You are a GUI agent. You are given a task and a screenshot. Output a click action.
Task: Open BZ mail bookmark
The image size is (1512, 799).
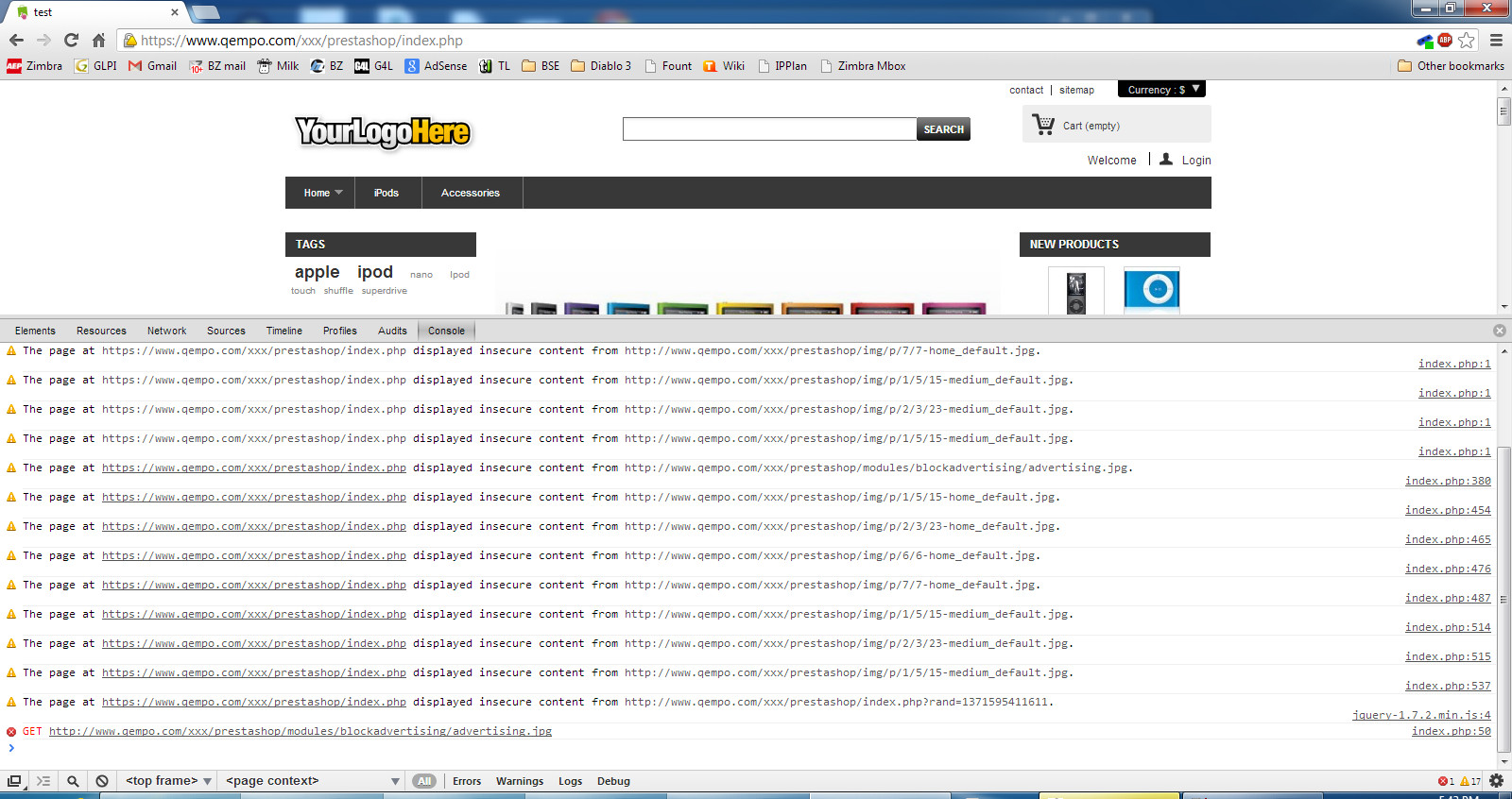point(217,66)
